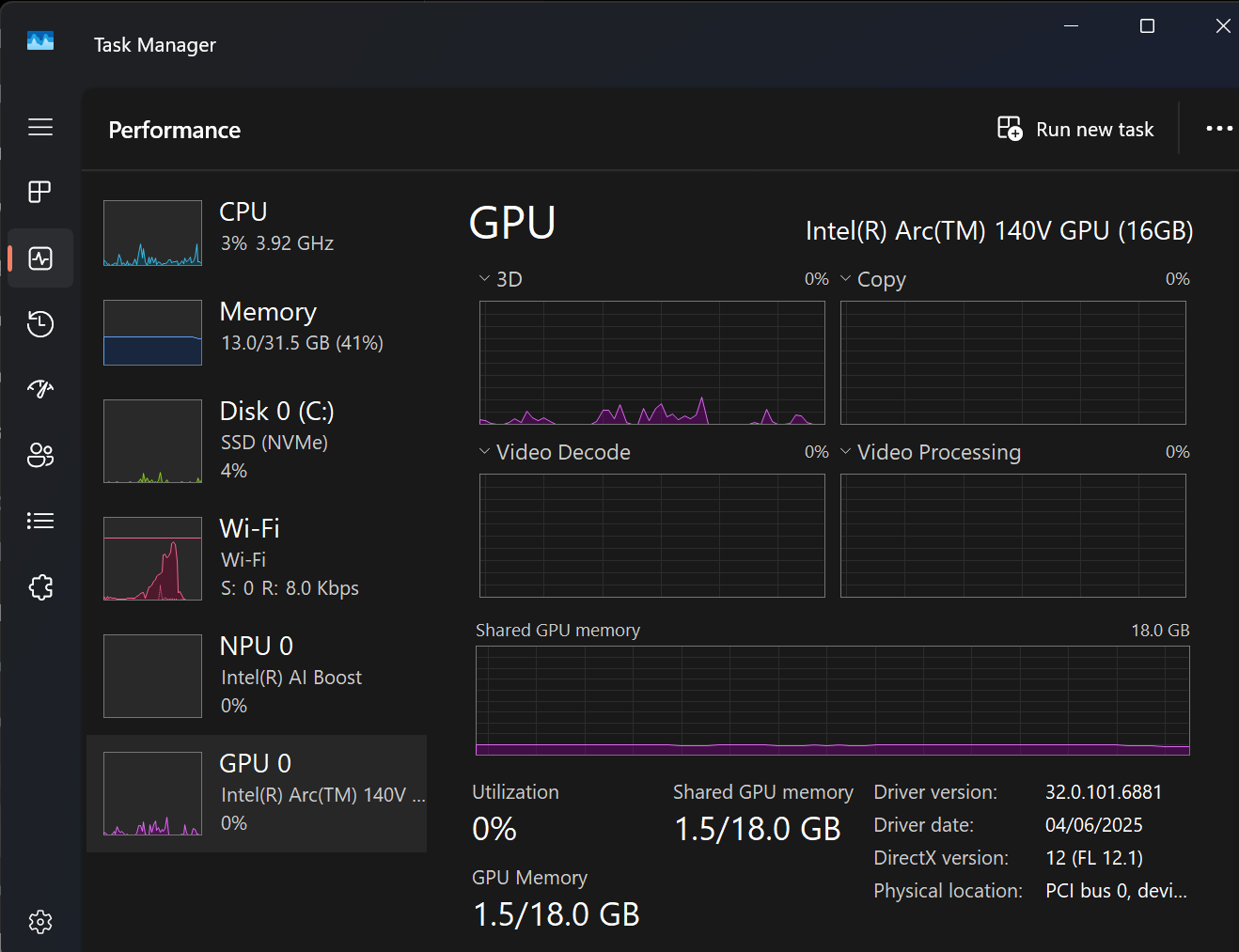The image size is (1239, 952).
Task: Click the Run new task button
Action: point(1076,130)
